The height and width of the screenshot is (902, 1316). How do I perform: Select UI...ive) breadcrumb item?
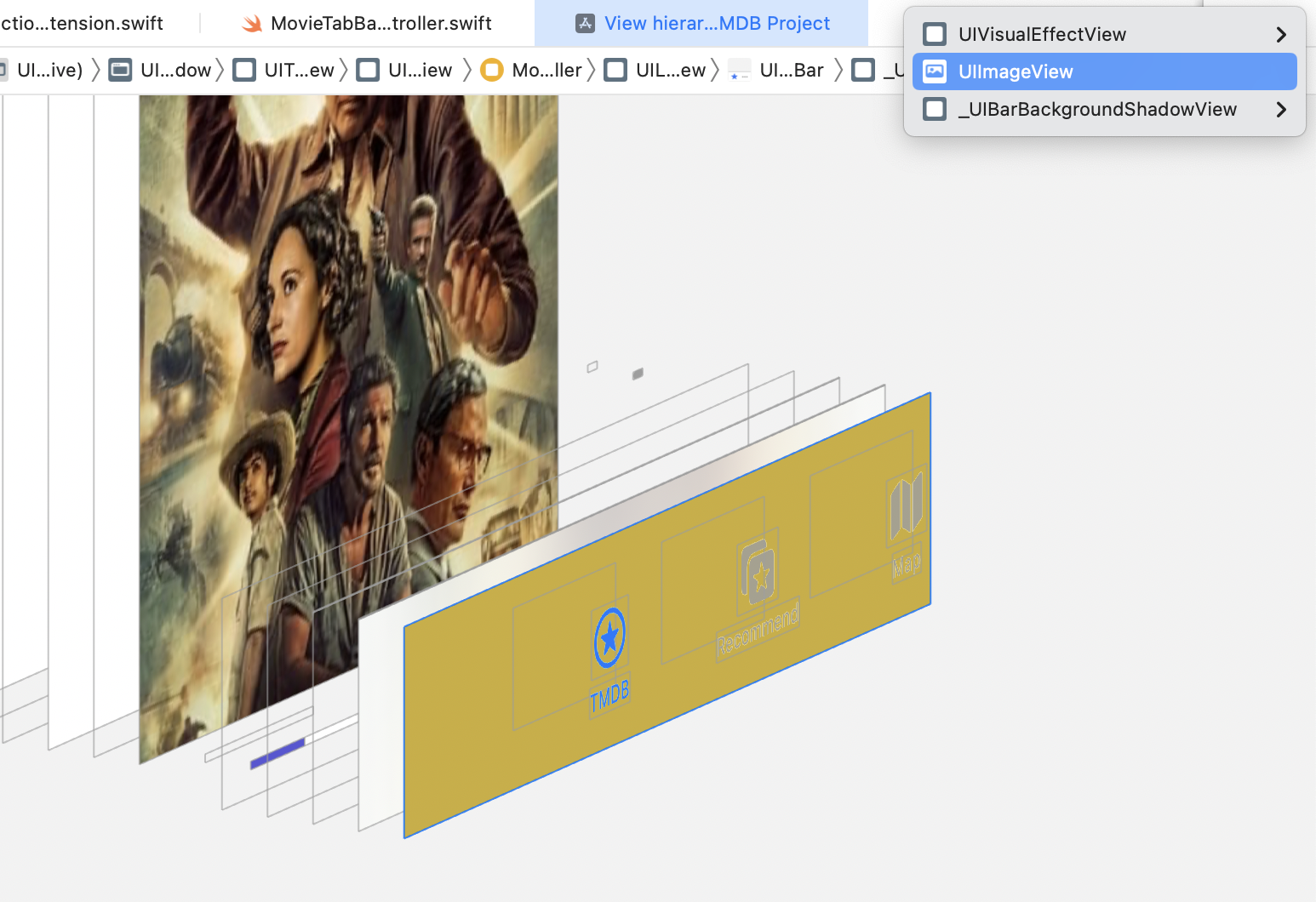49,70
